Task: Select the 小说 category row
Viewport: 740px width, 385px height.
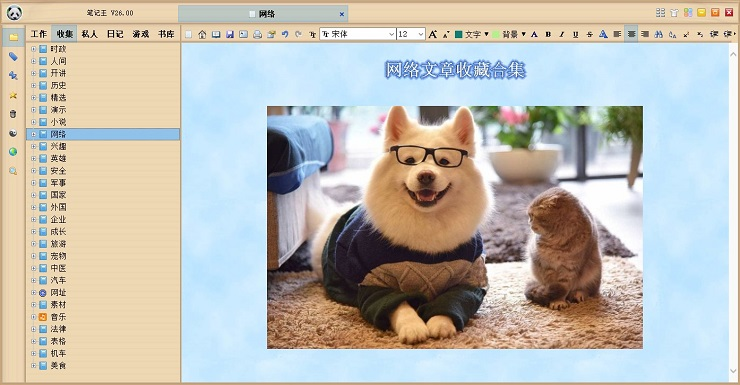Action: [x=103, y=122]
